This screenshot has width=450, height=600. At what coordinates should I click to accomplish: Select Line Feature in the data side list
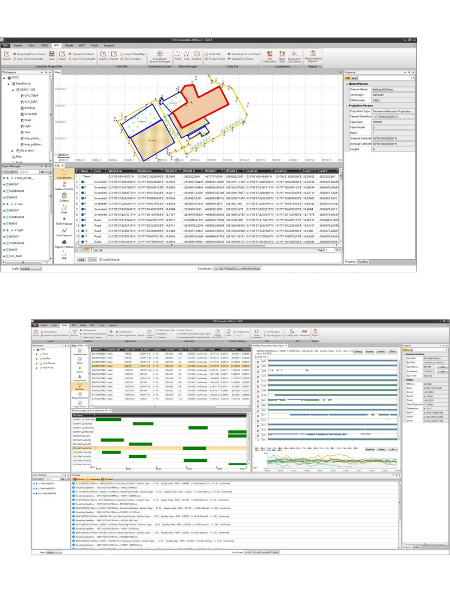[x=64, y=232]
